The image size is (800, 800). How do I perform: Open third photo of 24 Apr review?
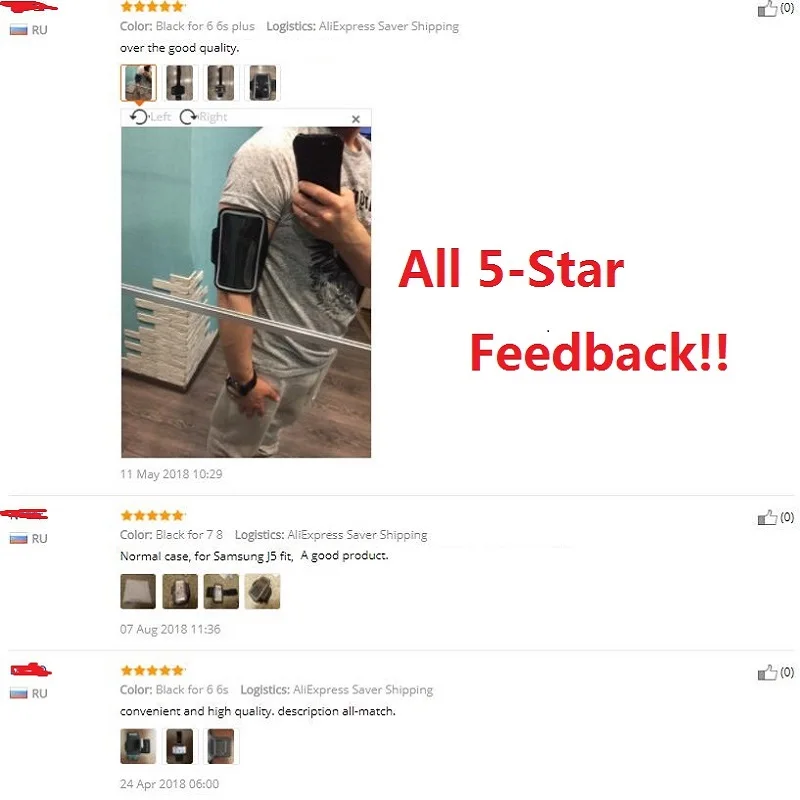[x=221, y=746]
